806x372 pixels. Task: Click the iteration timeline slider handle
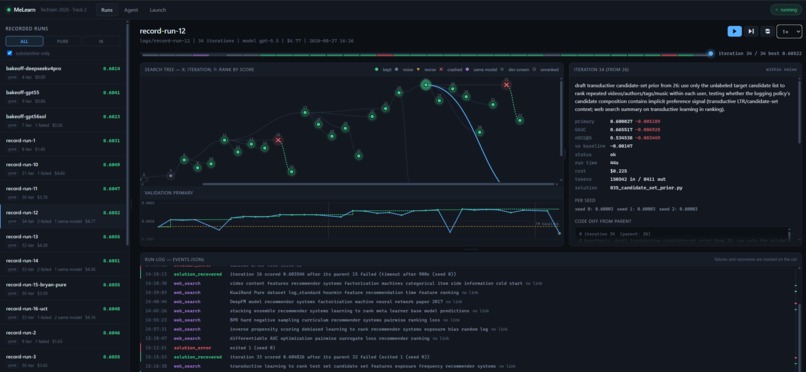pyautogui.click(x=711, y=53)
